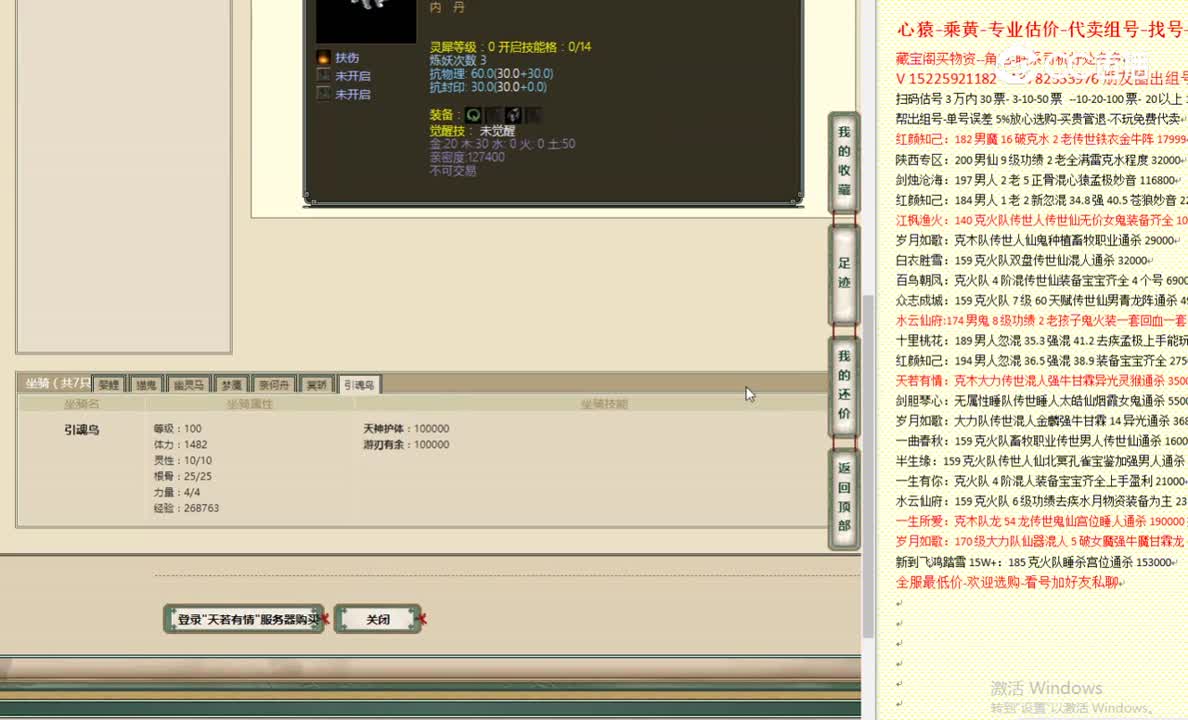Screen dimensions: 1188x720
Task: Click the 扶伤 skill flame icon
Action: click(x=324, y=58)
